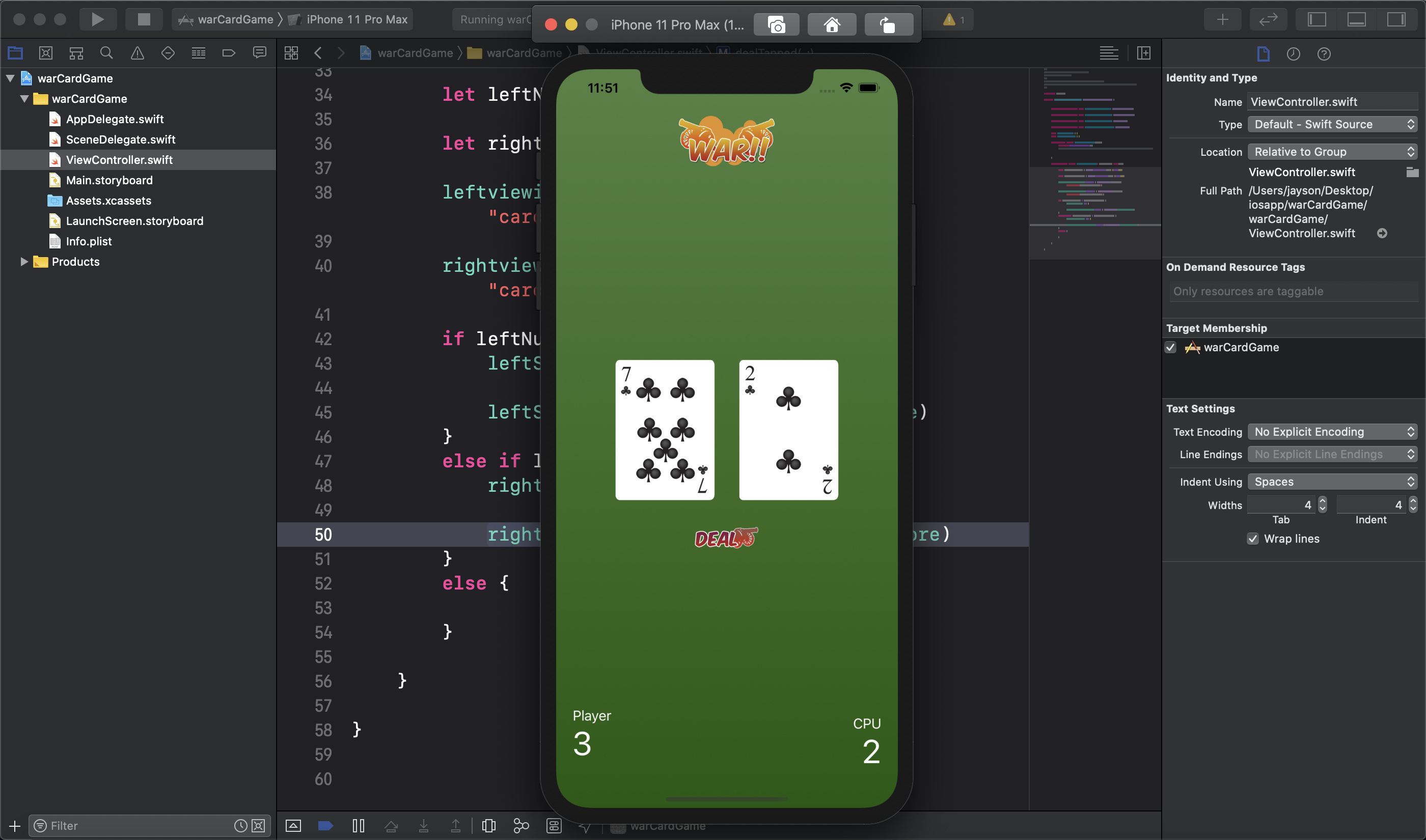Click the Run (play) button in the toolbar
The width and height of the screenshot is (1426, 840).
click(x=97, y=19)
